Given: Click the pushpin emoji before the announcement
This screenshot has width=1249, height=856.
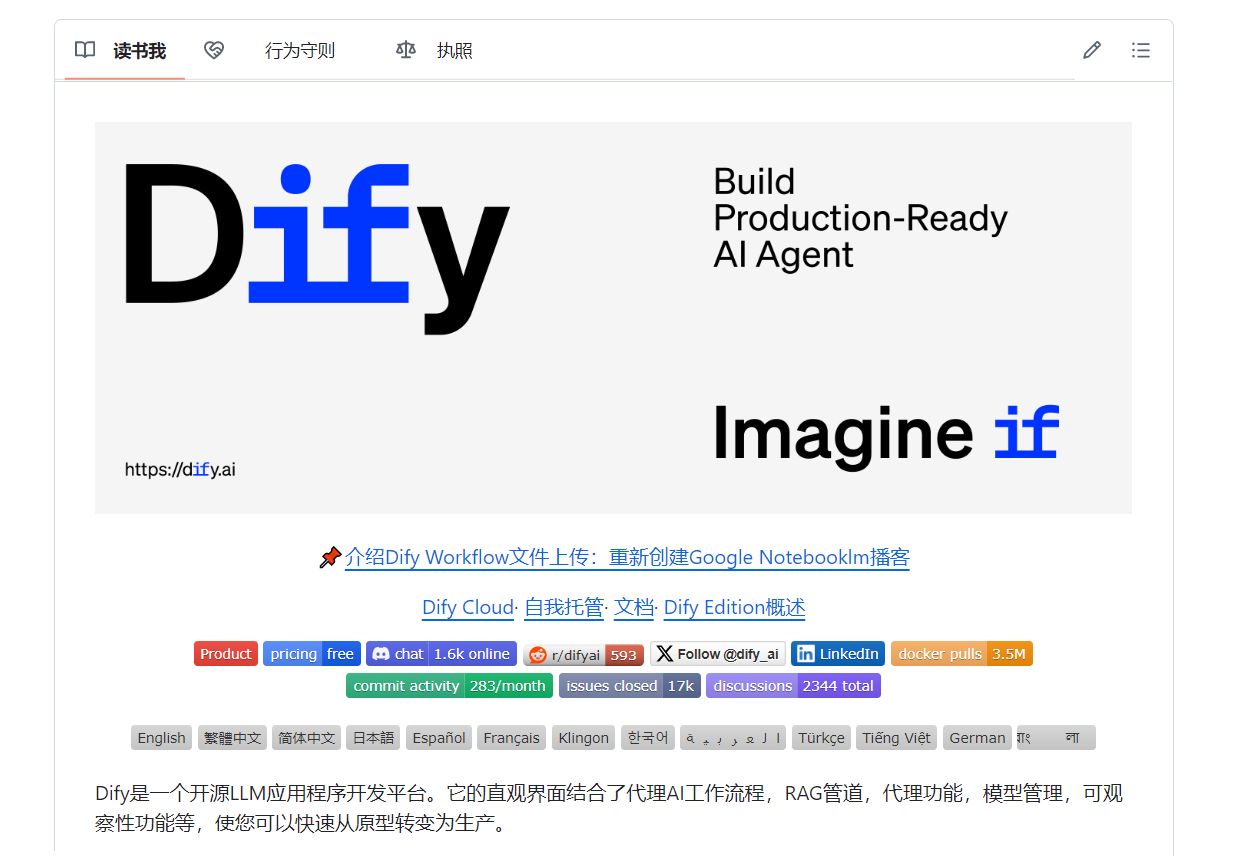Looking at the screenshot, I should (330, 558).
